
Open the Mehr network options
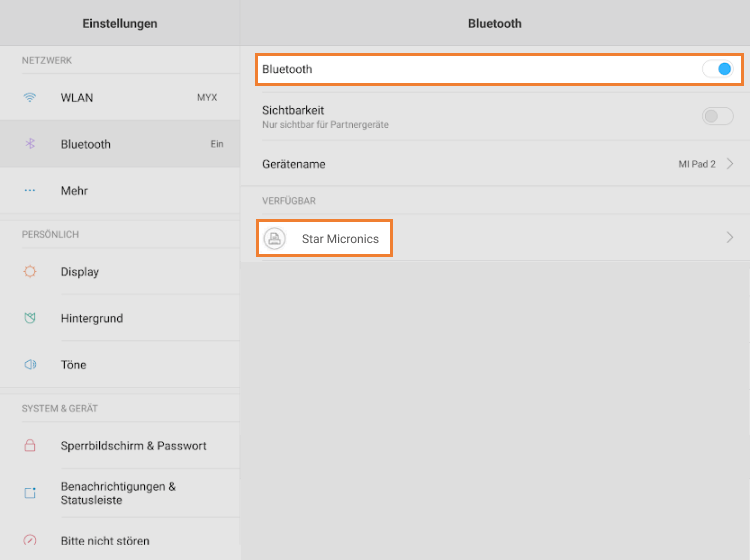pos(120,190)
